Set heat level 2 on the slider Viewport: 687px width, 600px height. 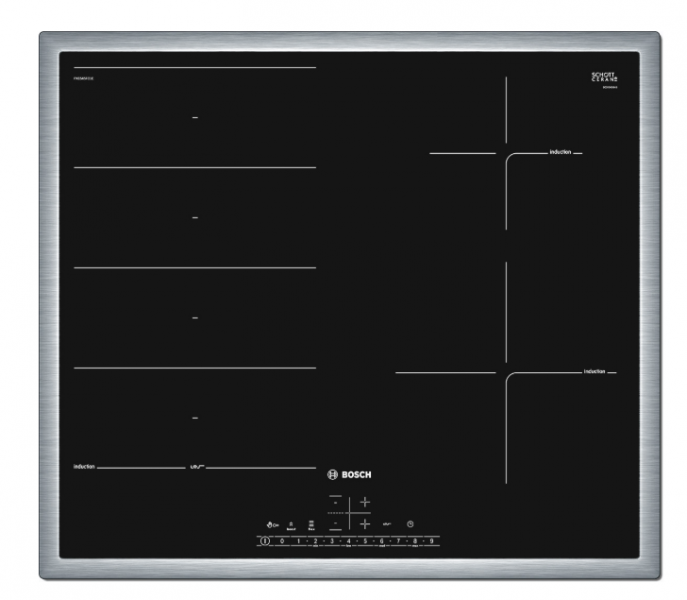315,541
